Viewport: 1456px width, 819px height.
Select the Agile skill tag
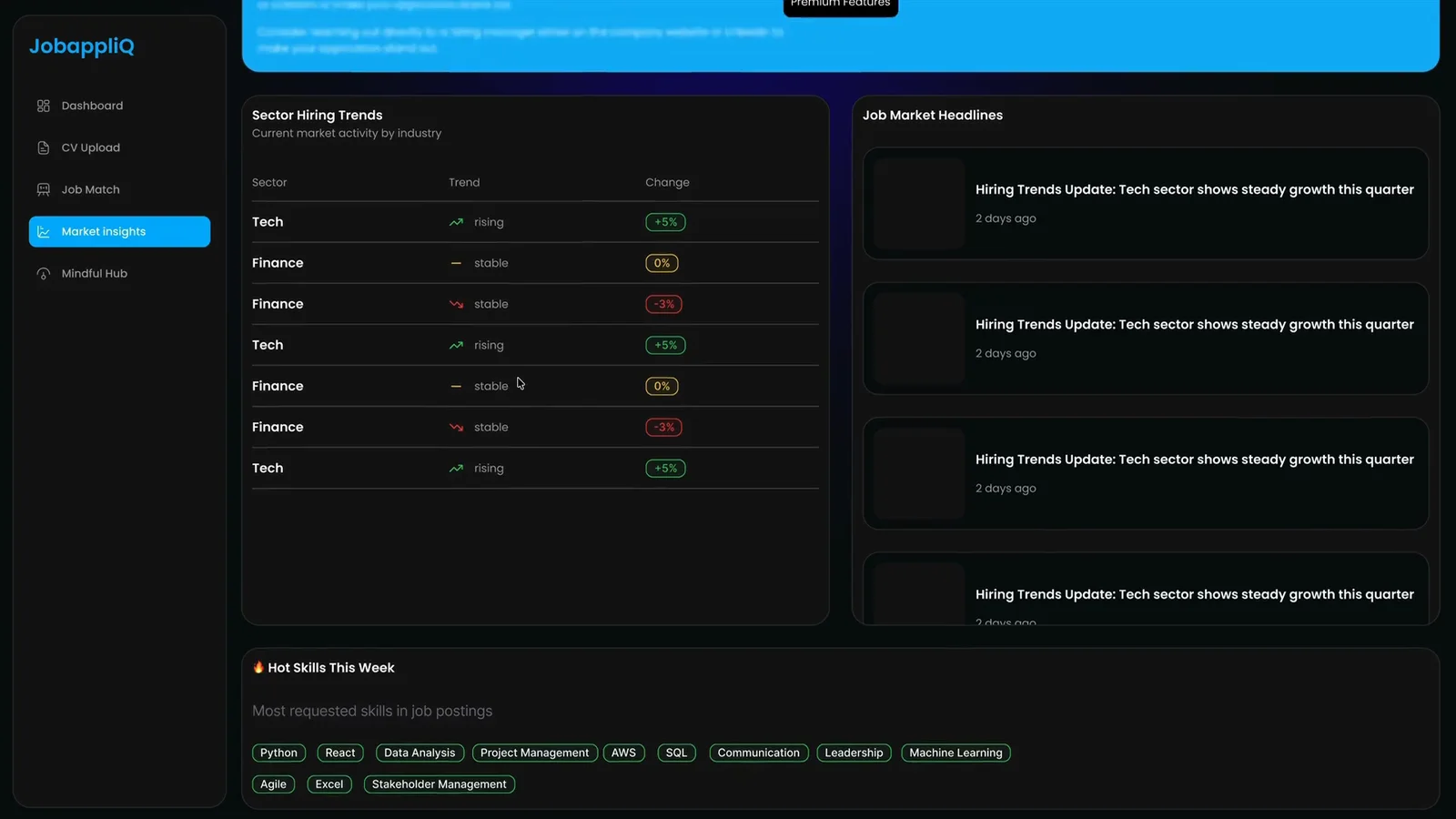[273, 784]
